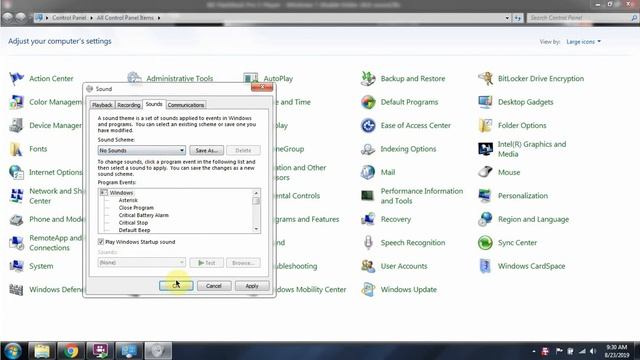The image size is (640, 360).
Task: Open the User Accounts icon
Action: (x=368, y=266)
